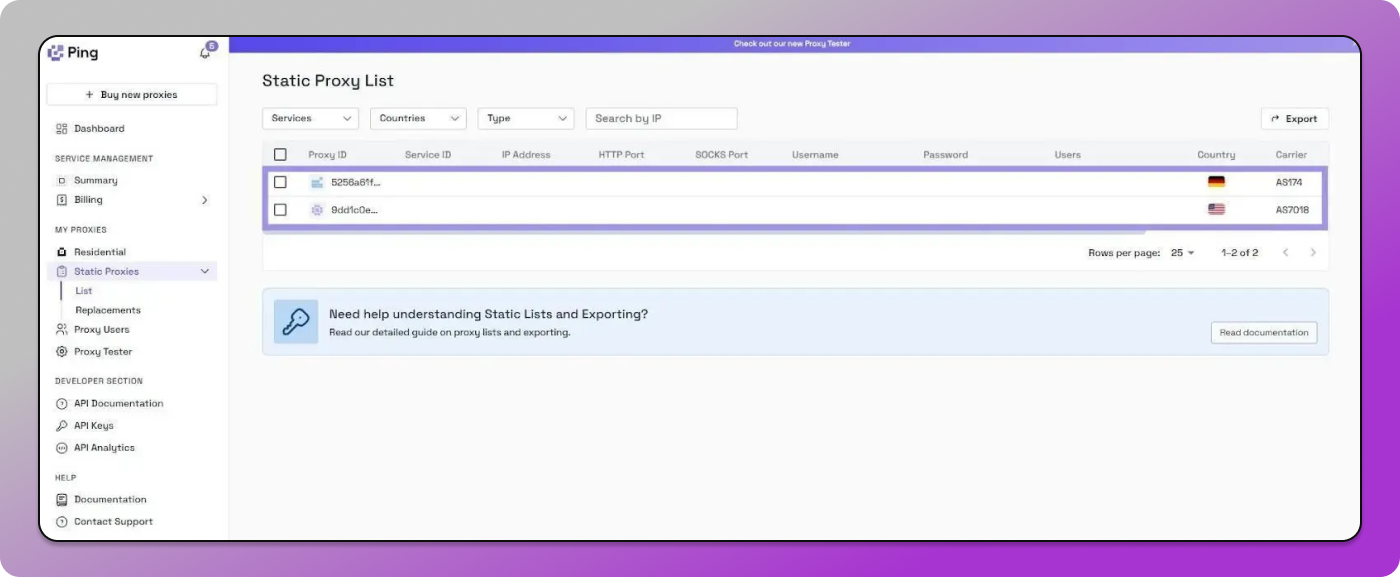
Task: Click the Dashboard grid icon
Action: (x=61, y=129)
